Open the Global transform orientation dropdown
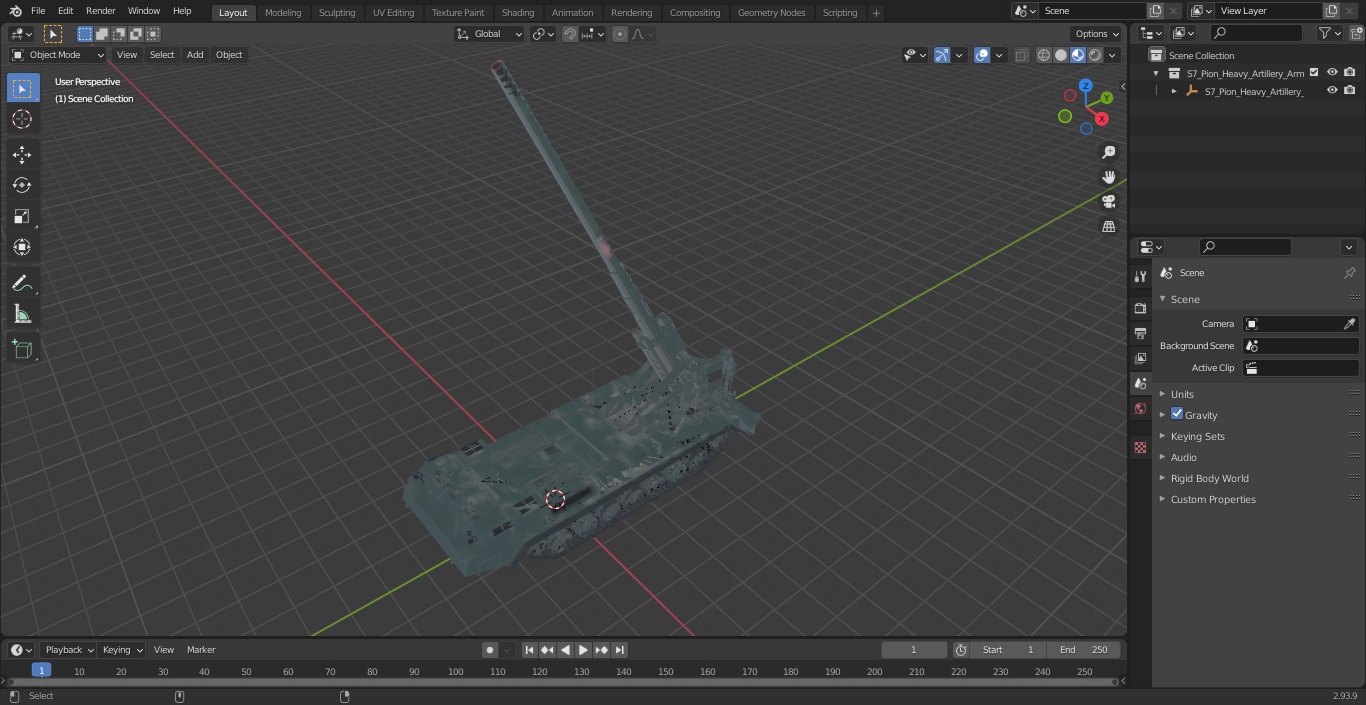Viewport: 1366px width, 705px height. tap(490, 34)
